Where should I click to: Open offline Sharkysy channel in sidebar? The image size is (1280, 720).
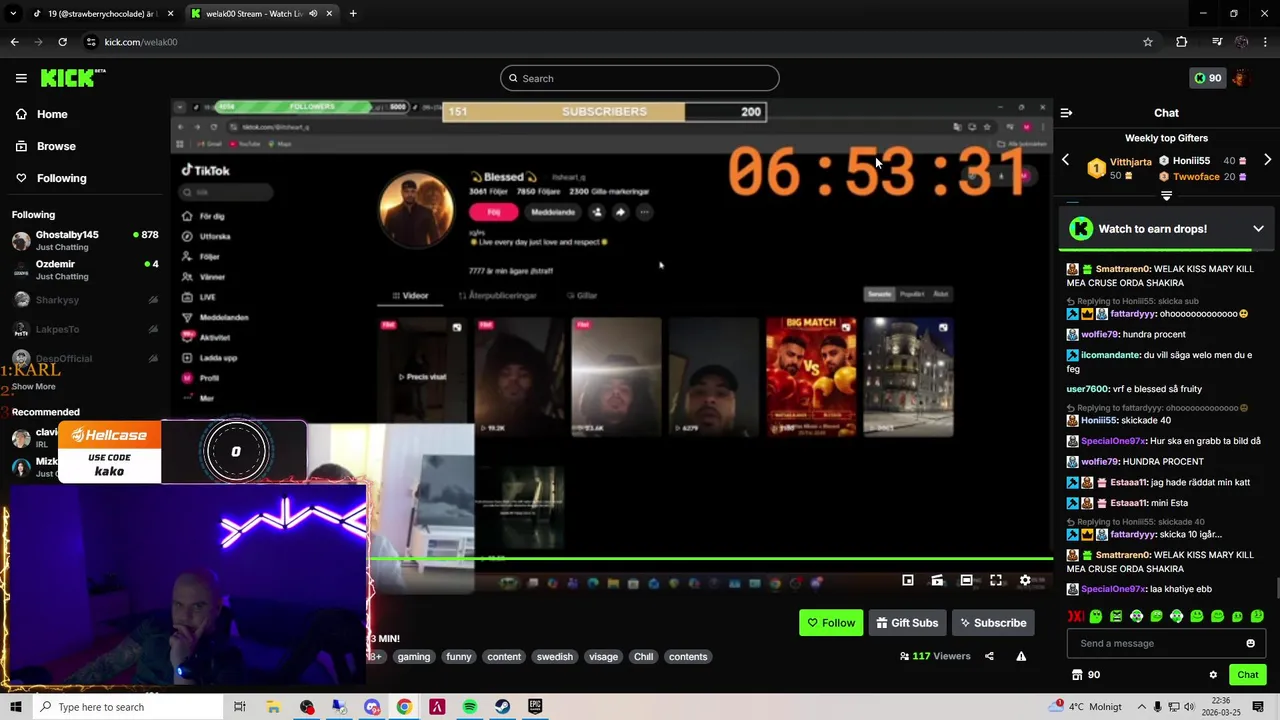pos(85,300)
